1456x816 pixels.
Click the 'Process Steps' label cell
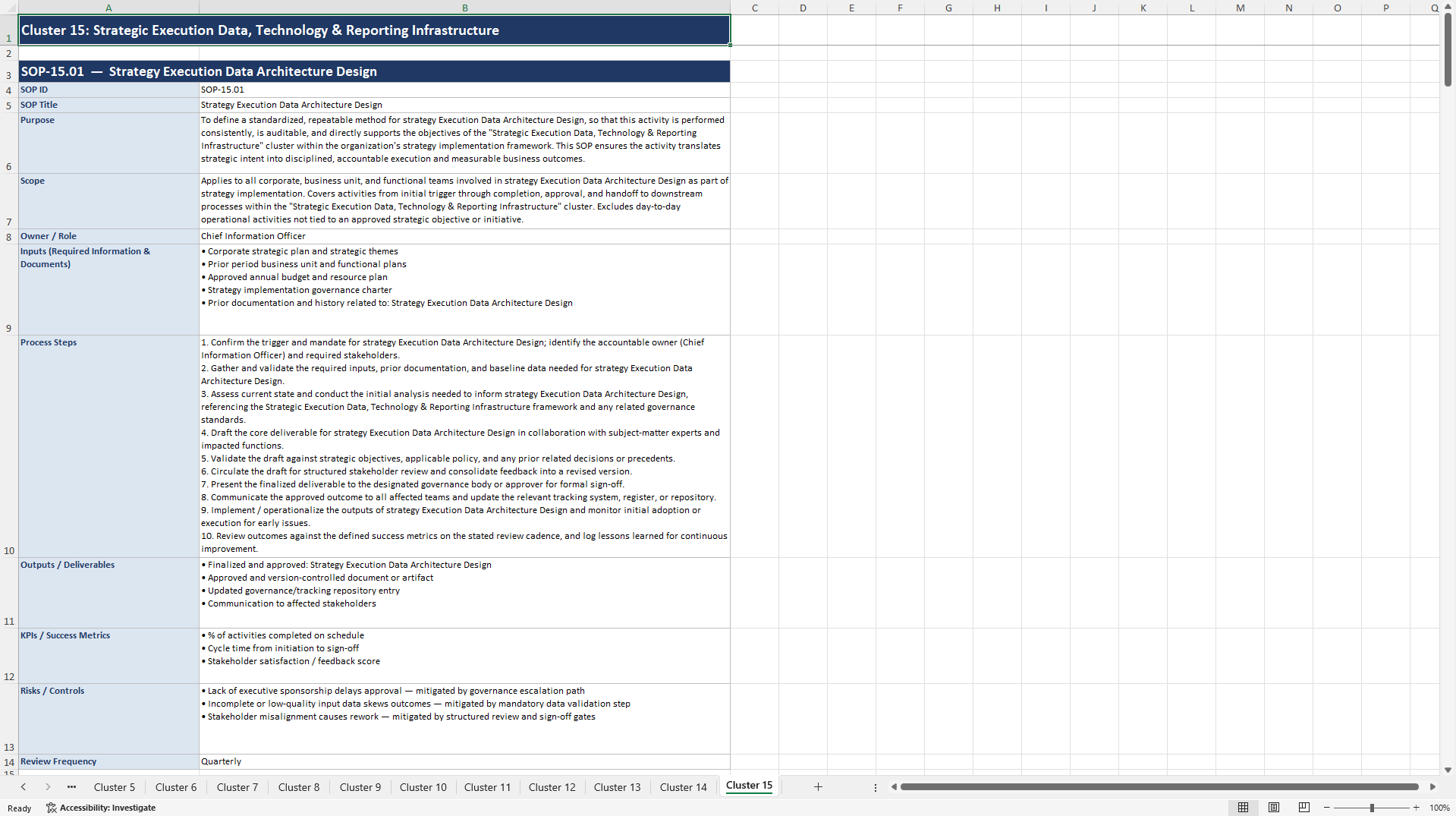(108, 446)
